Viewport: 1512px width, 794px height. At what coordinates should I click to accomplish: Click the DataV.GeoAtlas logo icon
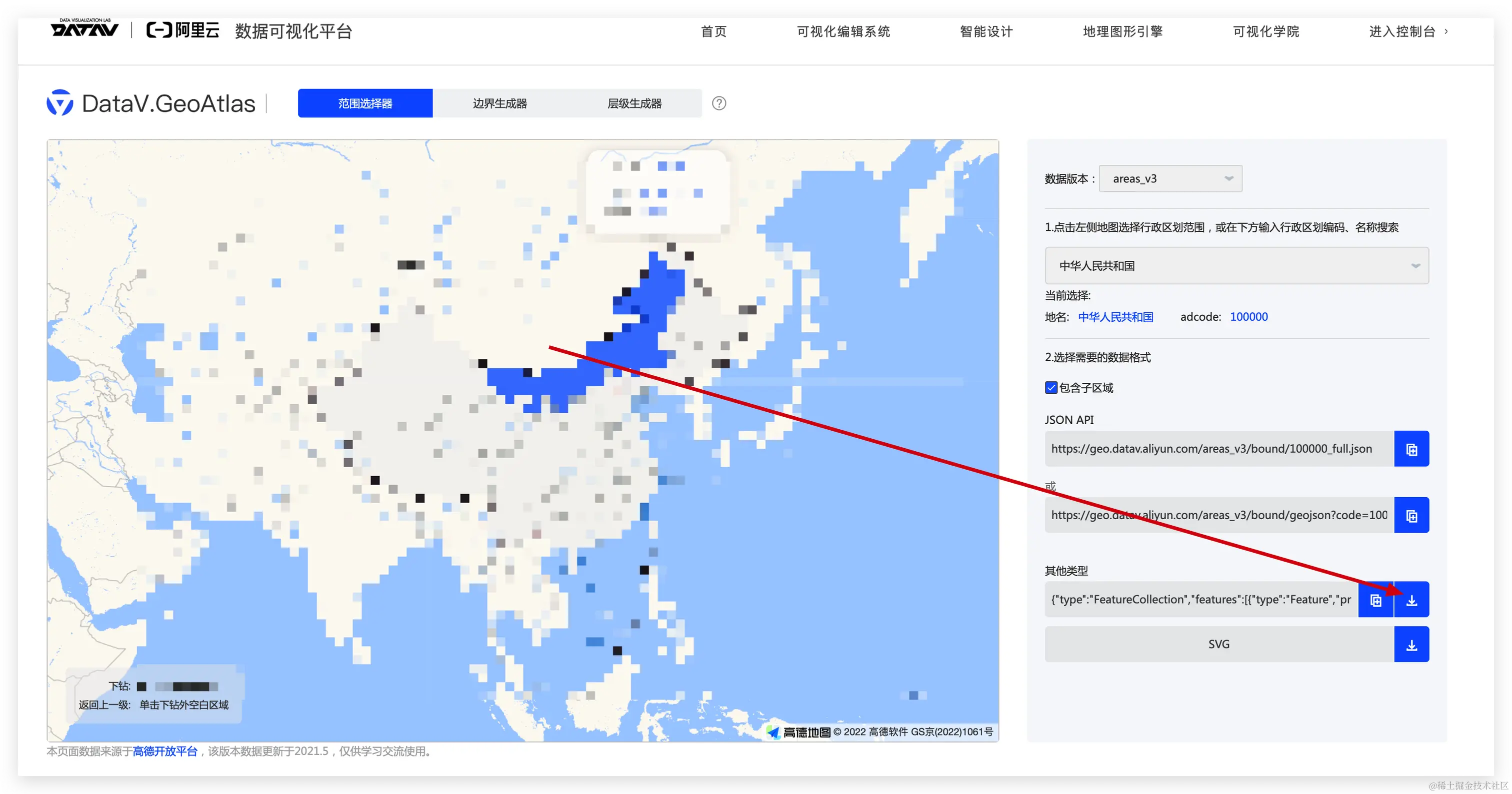coord(60,103)
